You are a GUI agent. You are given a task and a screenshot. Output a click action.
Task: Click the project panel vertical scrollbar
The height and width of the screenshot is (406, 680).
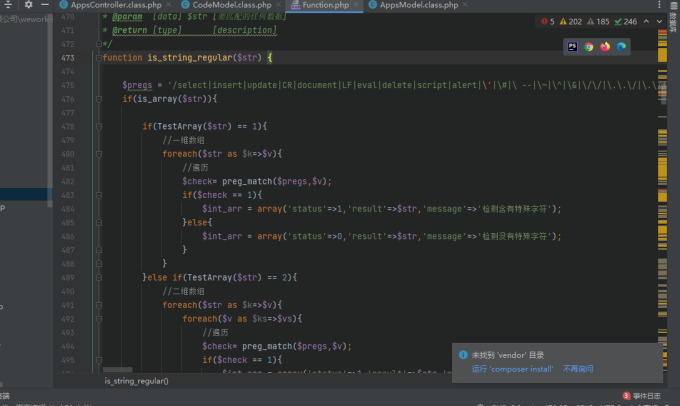[50, 111]
